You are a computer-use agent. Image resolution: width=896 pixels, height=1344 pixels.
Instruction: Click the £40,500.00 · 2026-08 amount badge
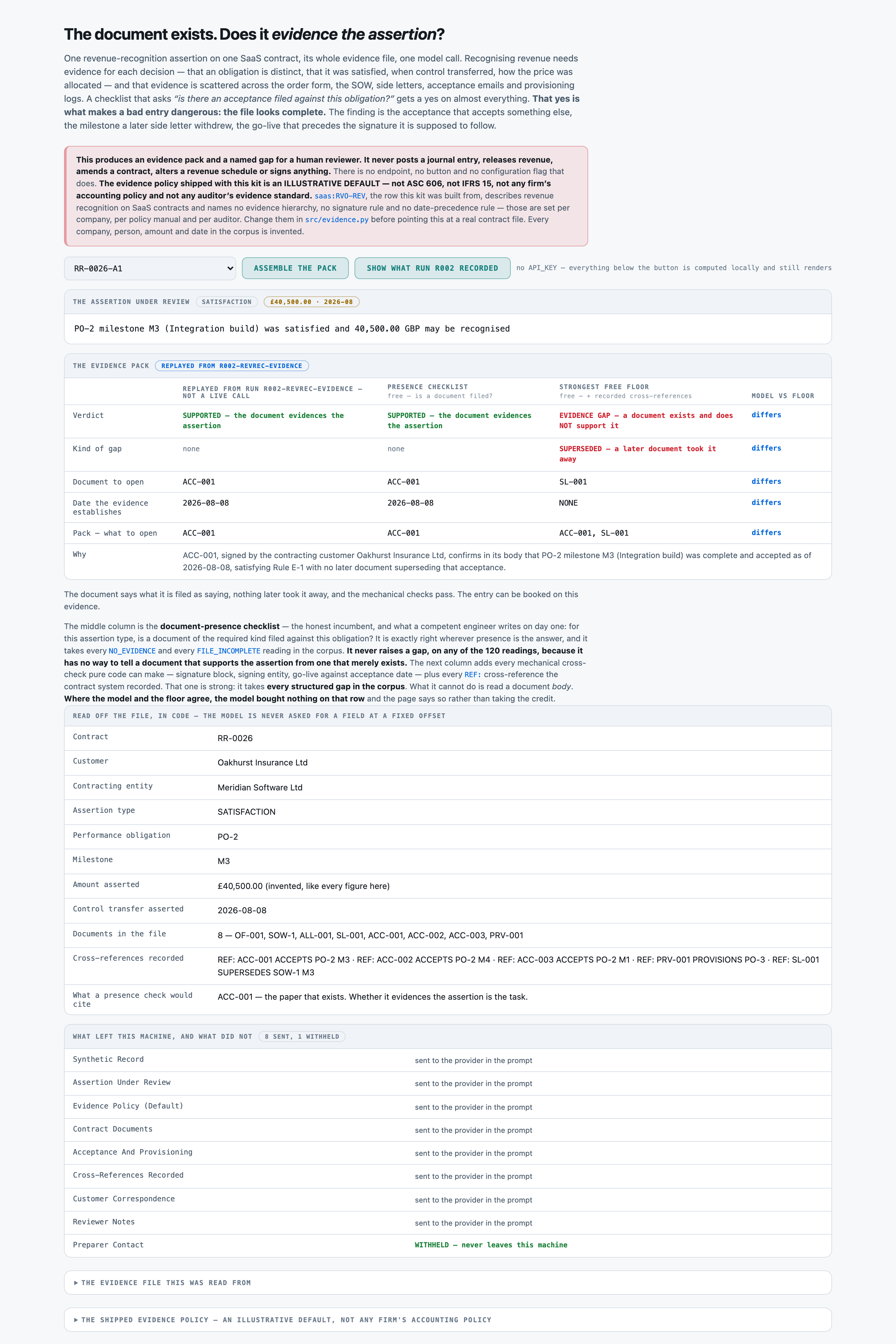click(x=311, y=302)
